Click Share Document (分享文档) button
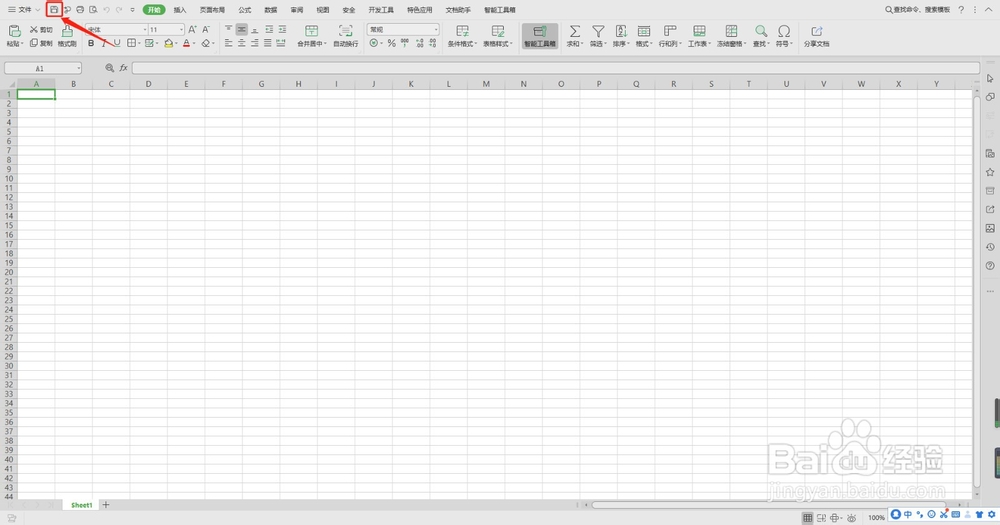 pyautogui.click(x=816, y=36)
